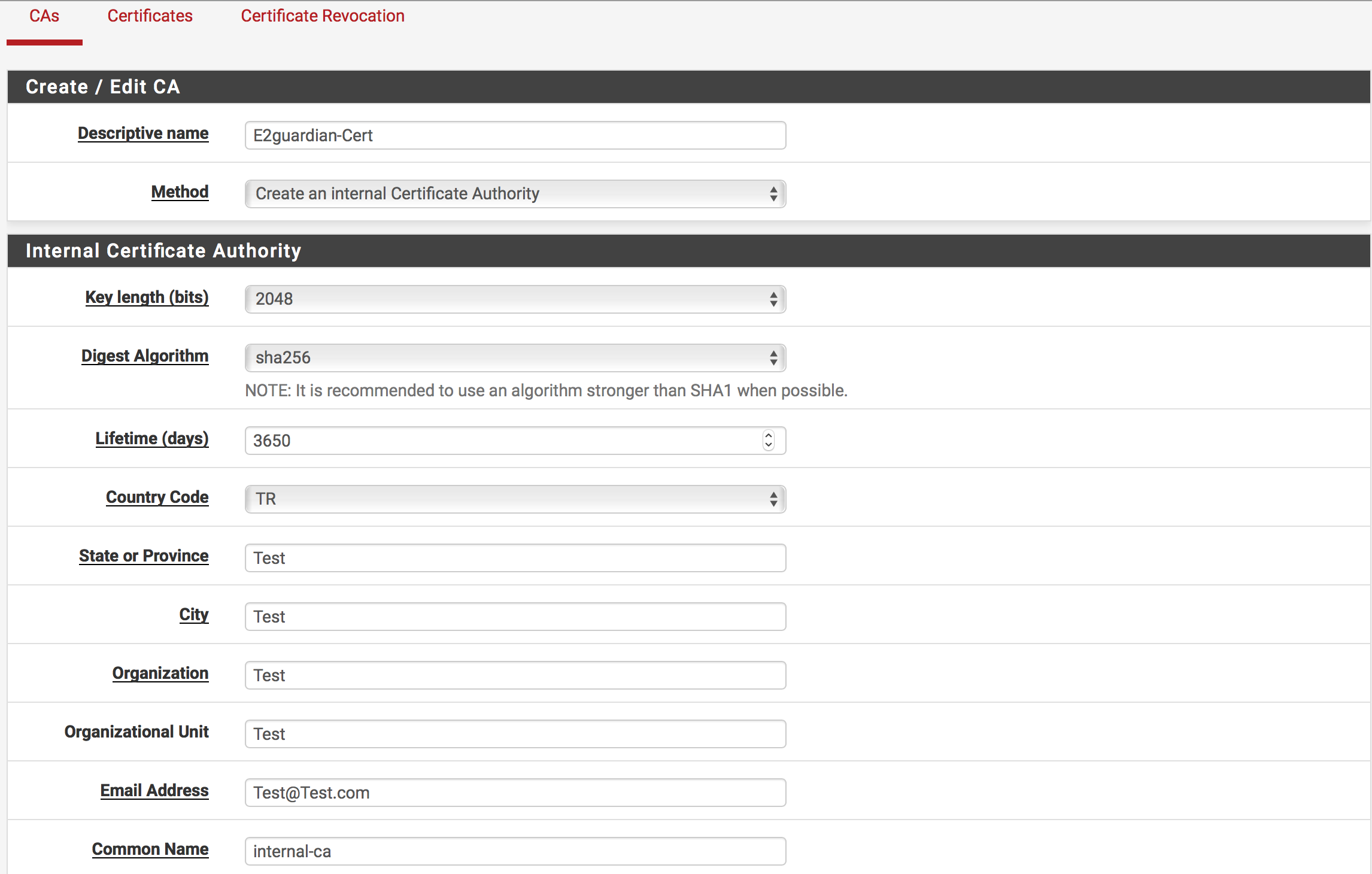The height and width of the screenshot is (874, 1372).
Task: Click the Digest Algorithm label
Action: pyautogui.click(x=145, y=356)
